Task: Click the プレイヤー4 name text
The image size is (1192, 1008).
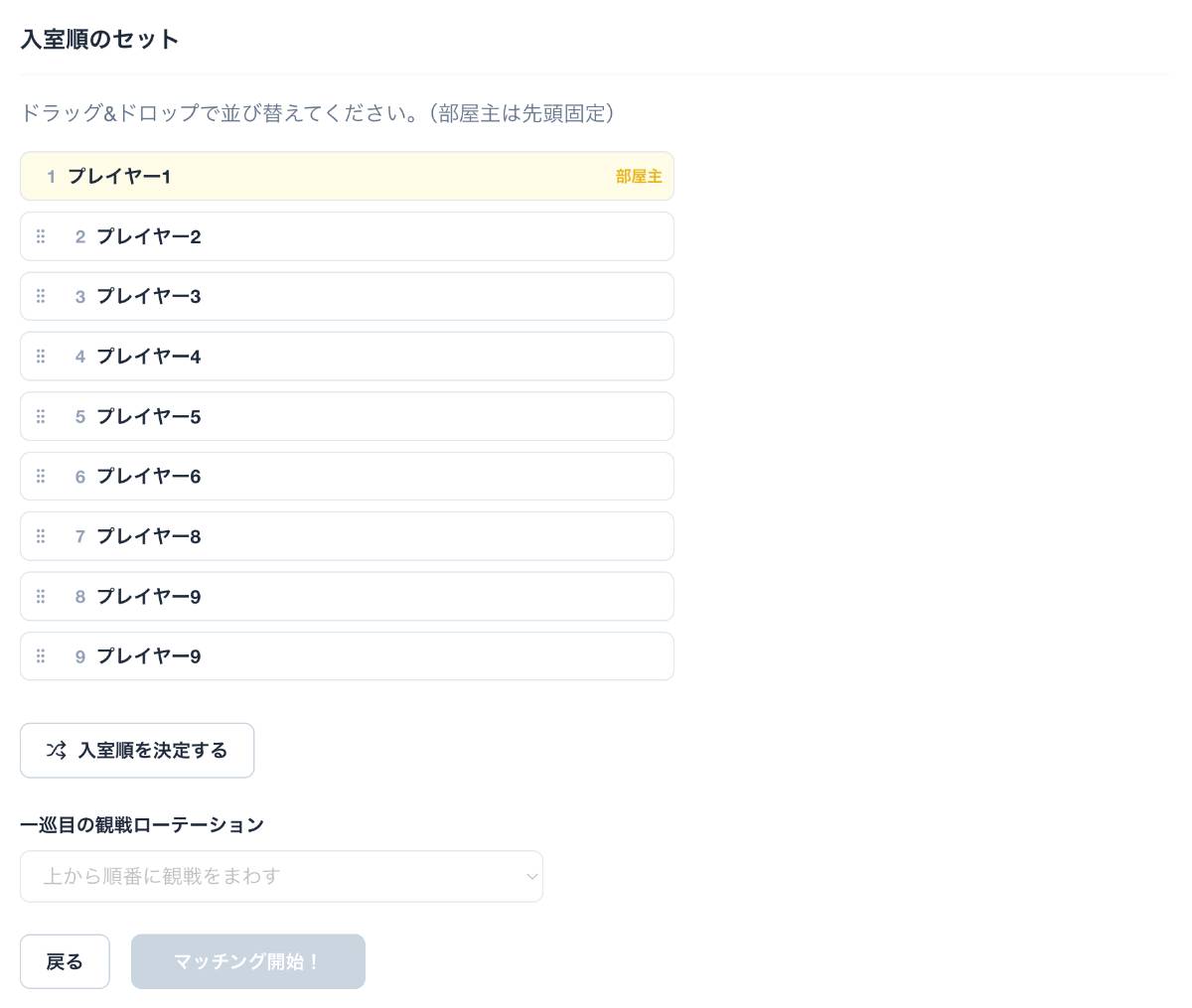Action: pyautogui.click(x=148, y=357)
